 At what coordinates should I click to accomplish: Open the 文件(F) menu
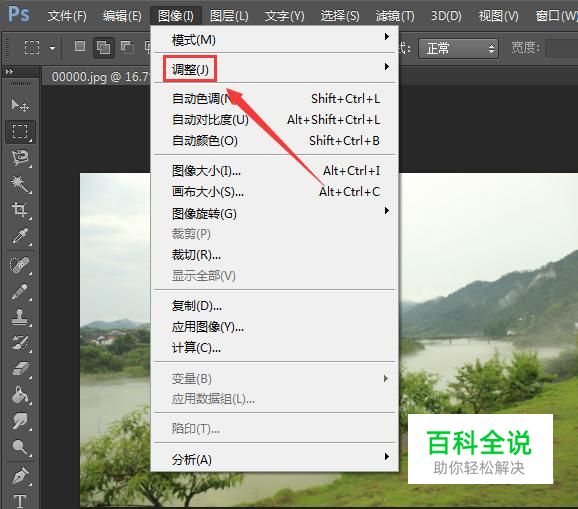(67, 16)
